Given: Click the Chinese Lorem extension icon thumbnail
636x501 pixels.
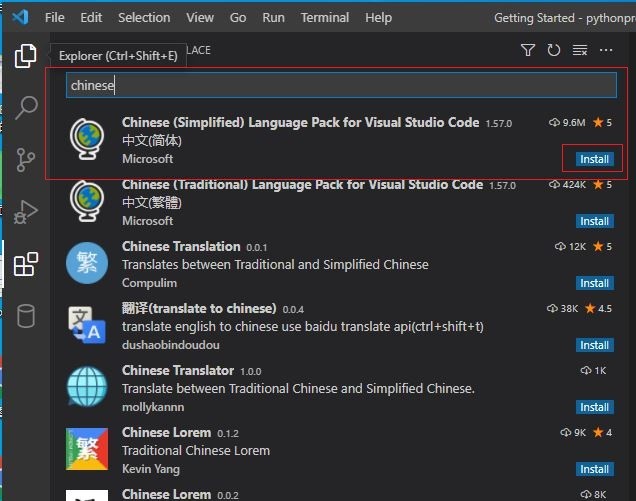Looking at the screenshot, I should [87, 450].
